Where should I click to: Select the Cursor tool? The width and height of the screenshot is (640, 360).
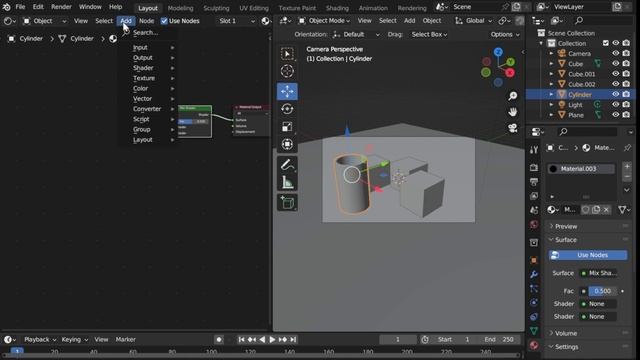click(x=287, y=71)
